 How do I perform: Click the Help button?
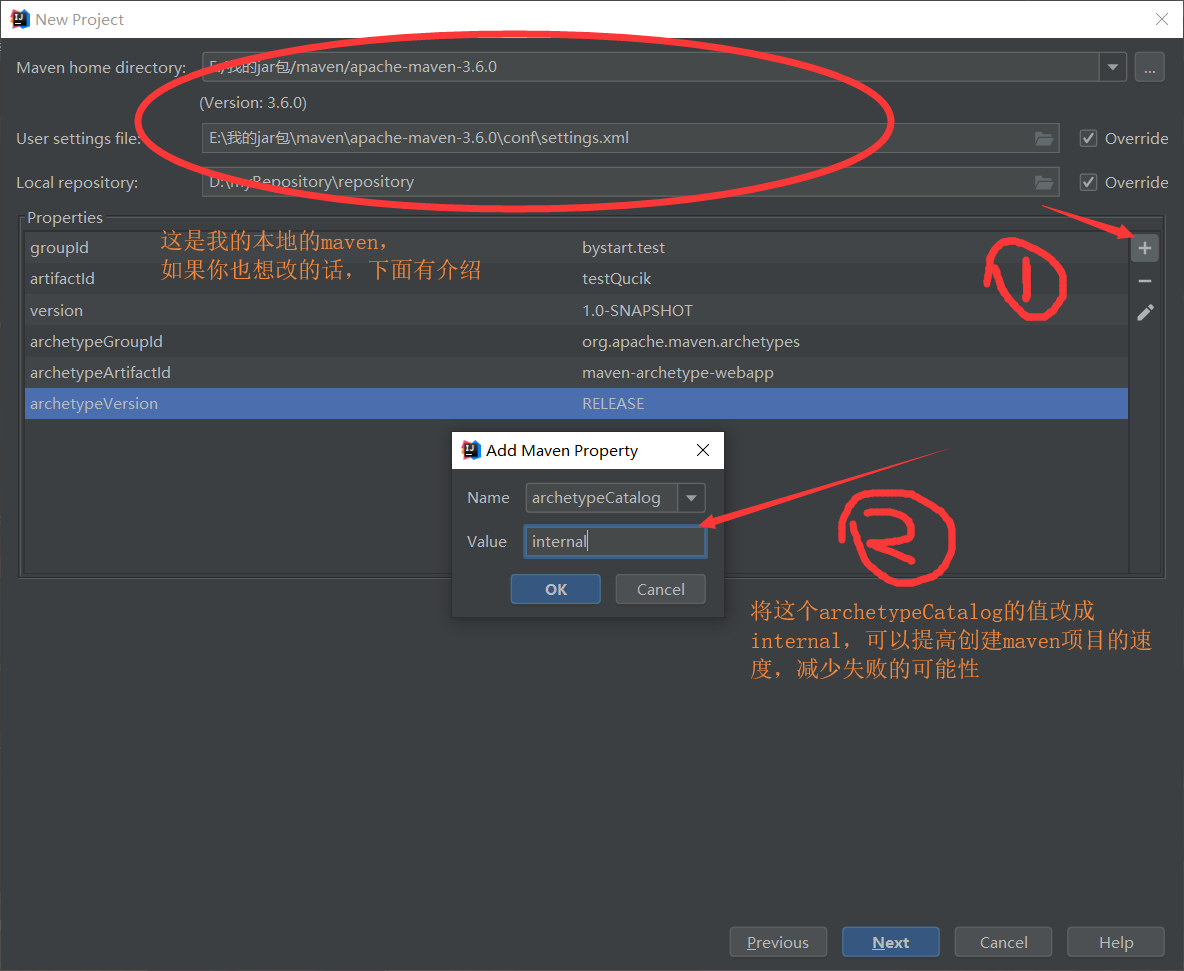[x=1115, y=941]
